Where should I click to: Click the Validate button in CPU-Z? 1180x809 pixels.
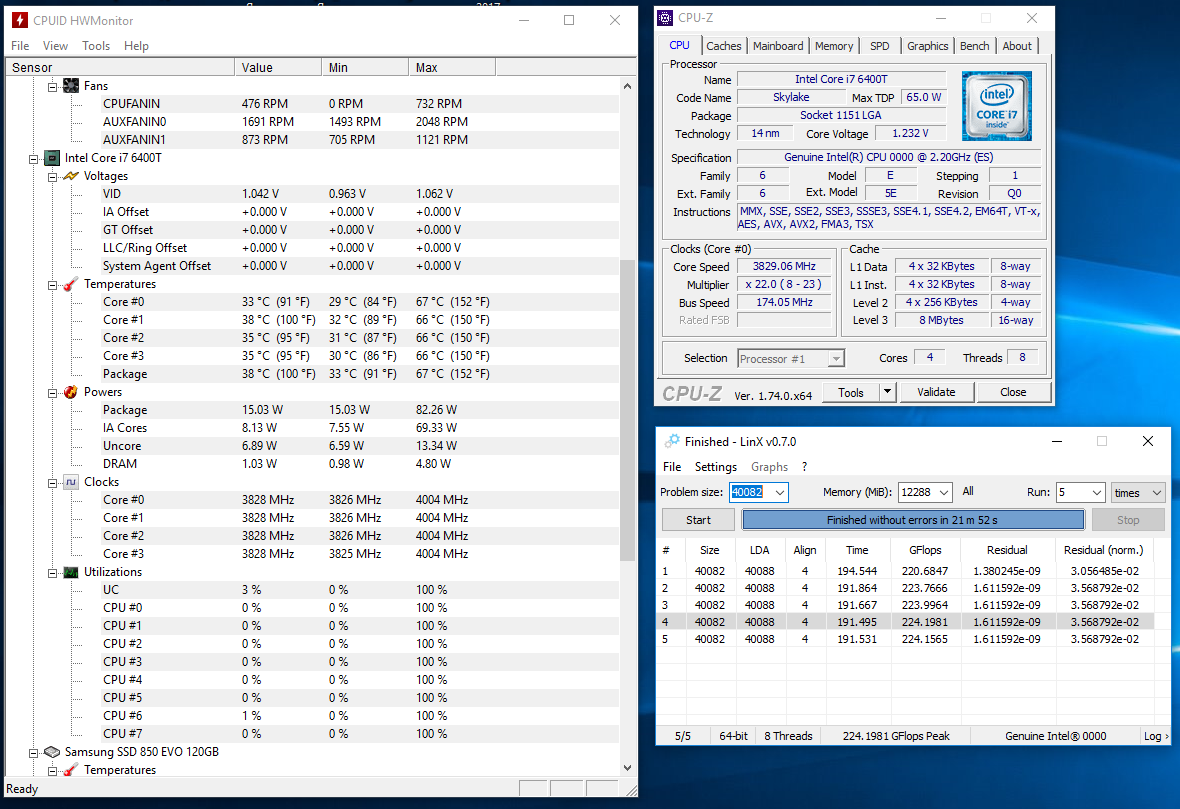click(x=936, y=392)
